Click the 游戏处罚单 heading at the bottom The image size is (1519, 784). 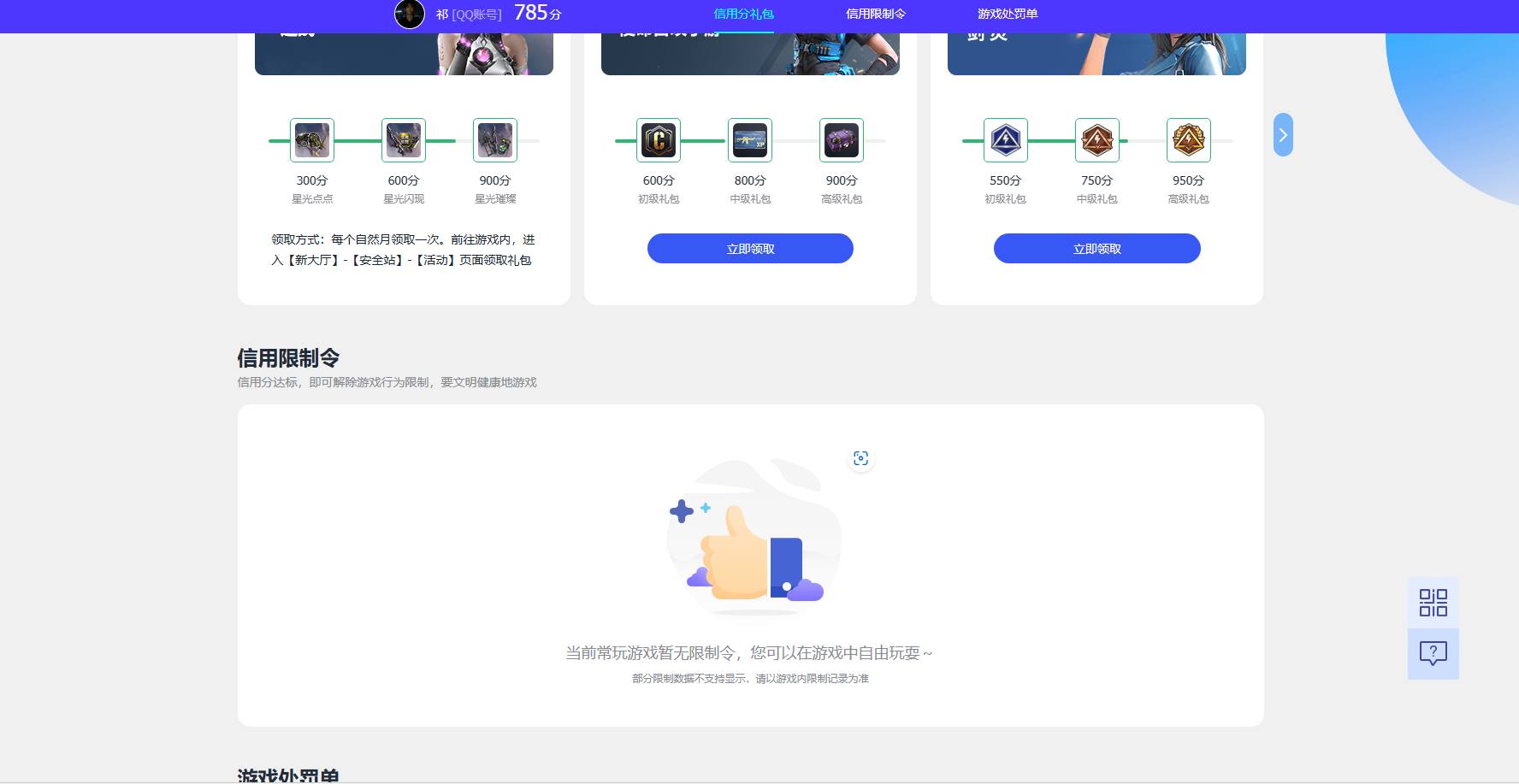pos(288,775)
